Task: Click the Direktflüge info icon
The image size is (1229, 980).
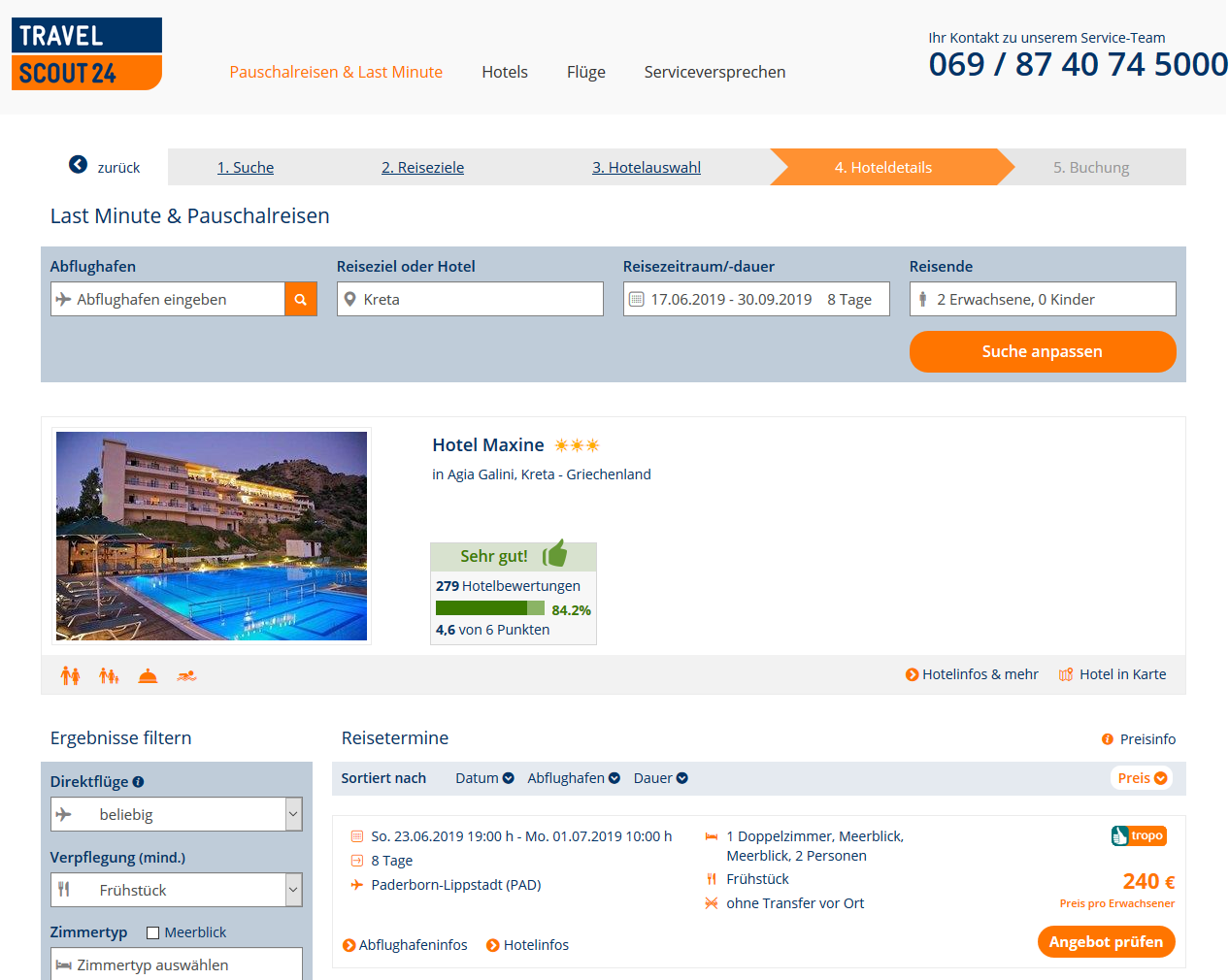Action: click(138, 782)
